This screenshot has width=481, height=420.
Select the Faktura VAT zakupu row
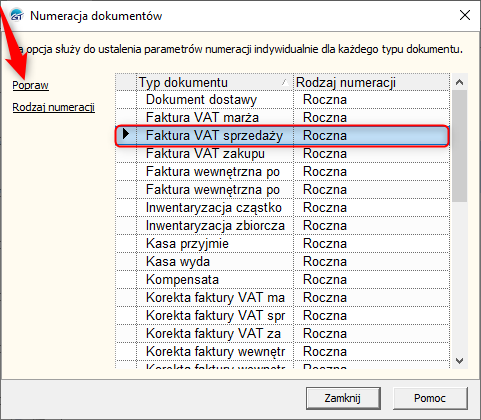283,154
